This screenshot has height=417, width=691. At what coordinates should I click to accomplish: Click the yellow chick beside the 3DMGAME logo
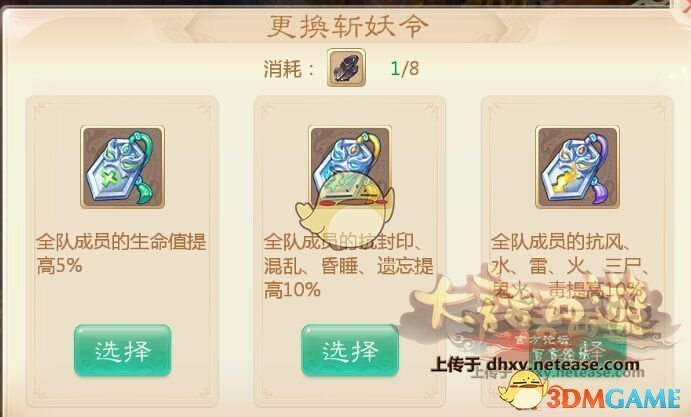tap(521, 391)
